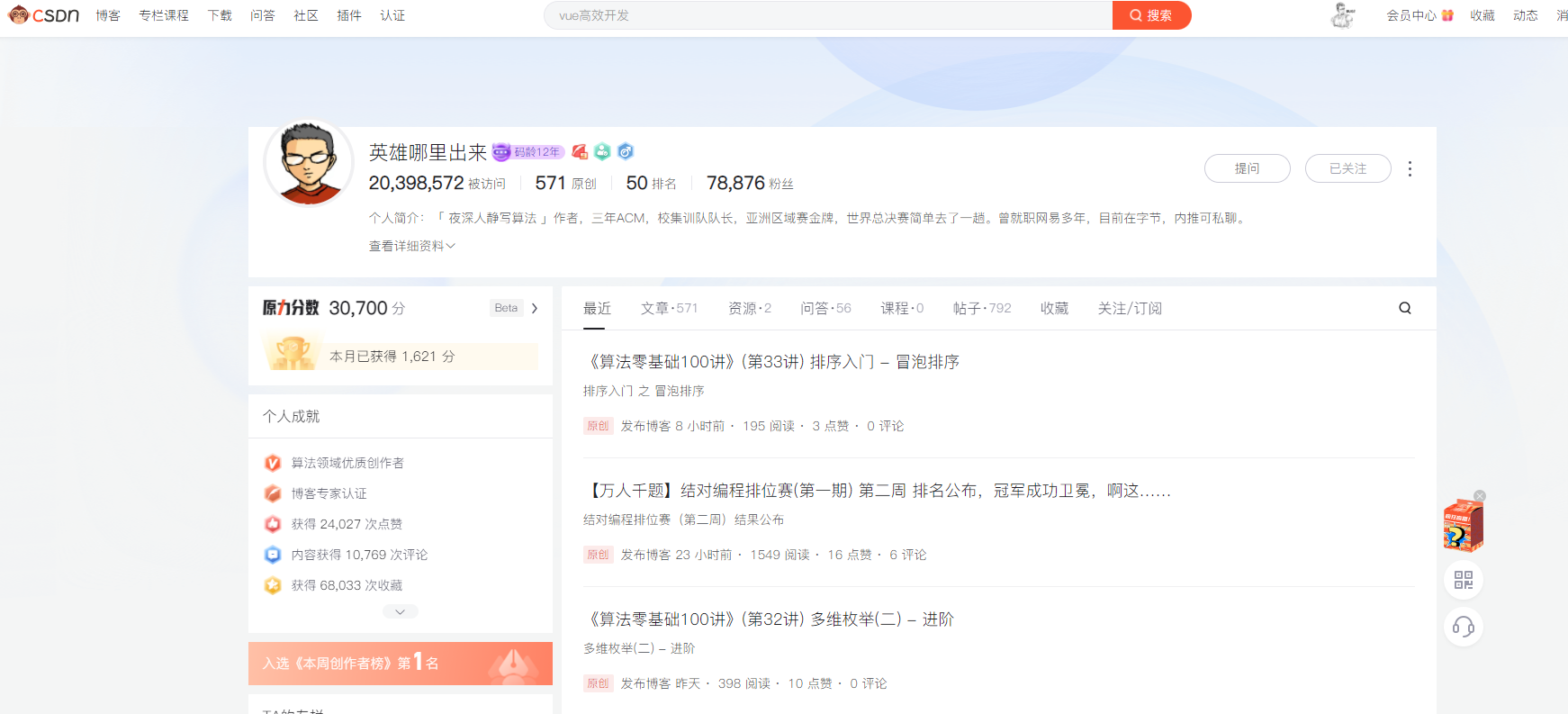Switch to the 最近 tab

click(x=597, y=308)
